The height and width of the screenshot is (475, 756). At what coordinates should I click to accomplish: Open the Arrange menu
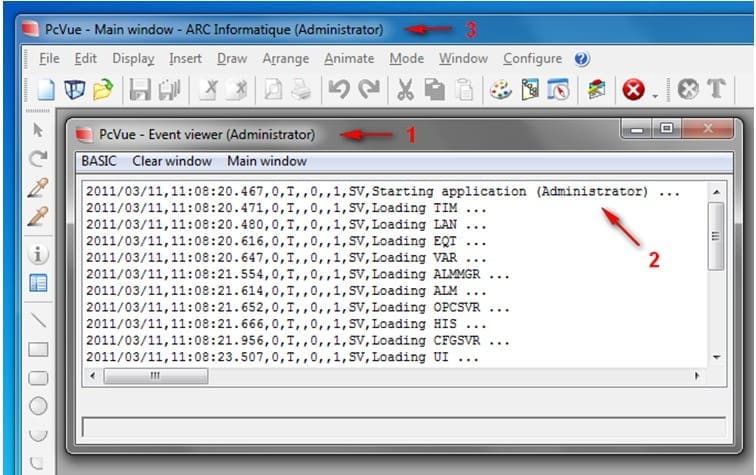[285, 58]
